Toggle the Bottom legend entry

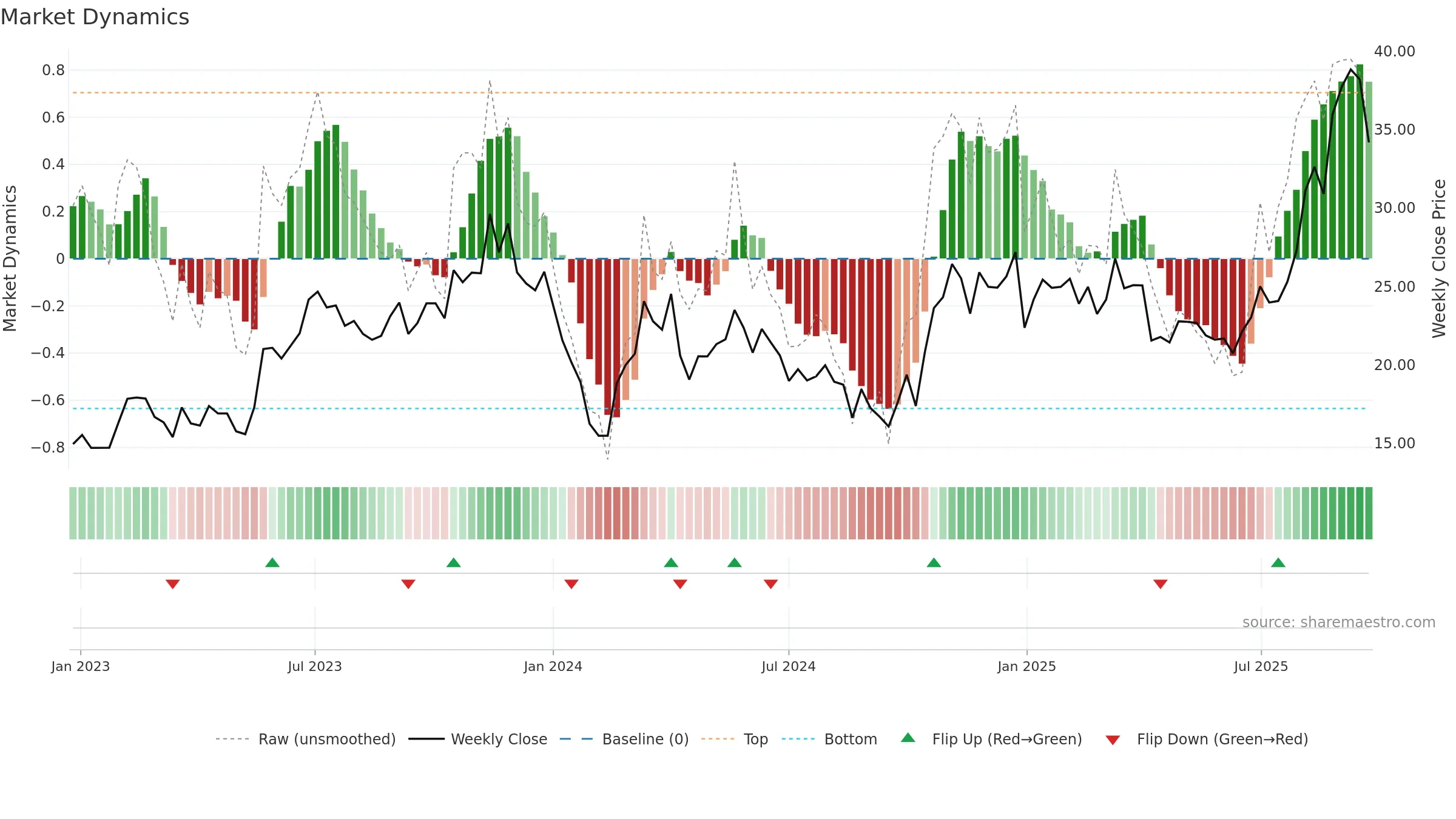click(829, 739)
